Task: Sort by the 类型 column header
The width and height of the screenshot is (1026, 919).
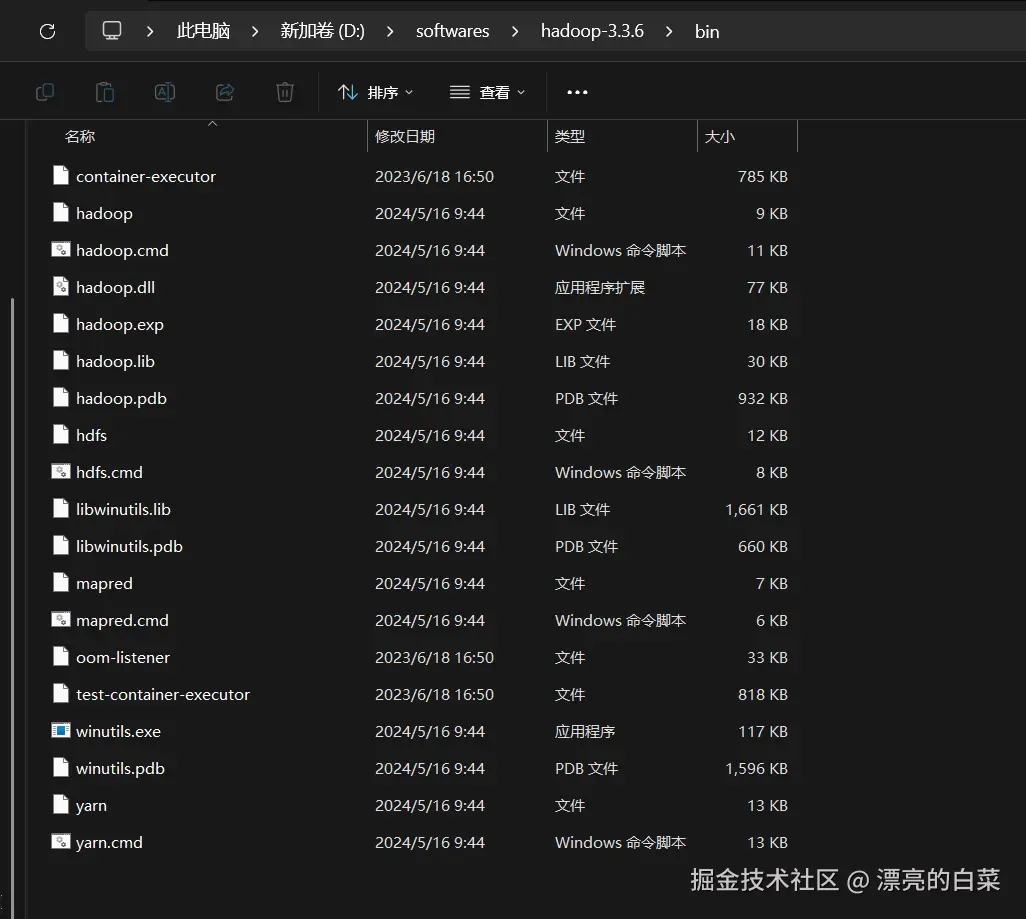Action: pos(622,136)
